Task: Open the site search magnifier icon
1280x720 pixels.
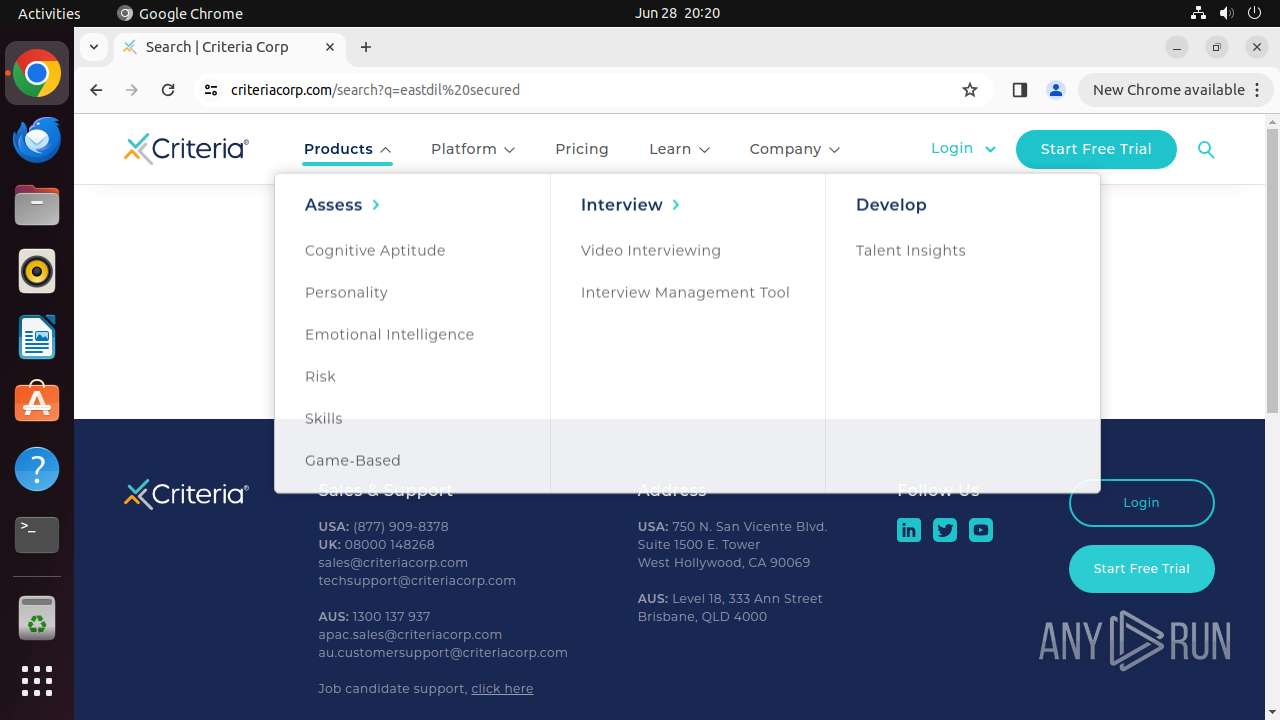Action: pyautogui.click(x=1206, y=150)
